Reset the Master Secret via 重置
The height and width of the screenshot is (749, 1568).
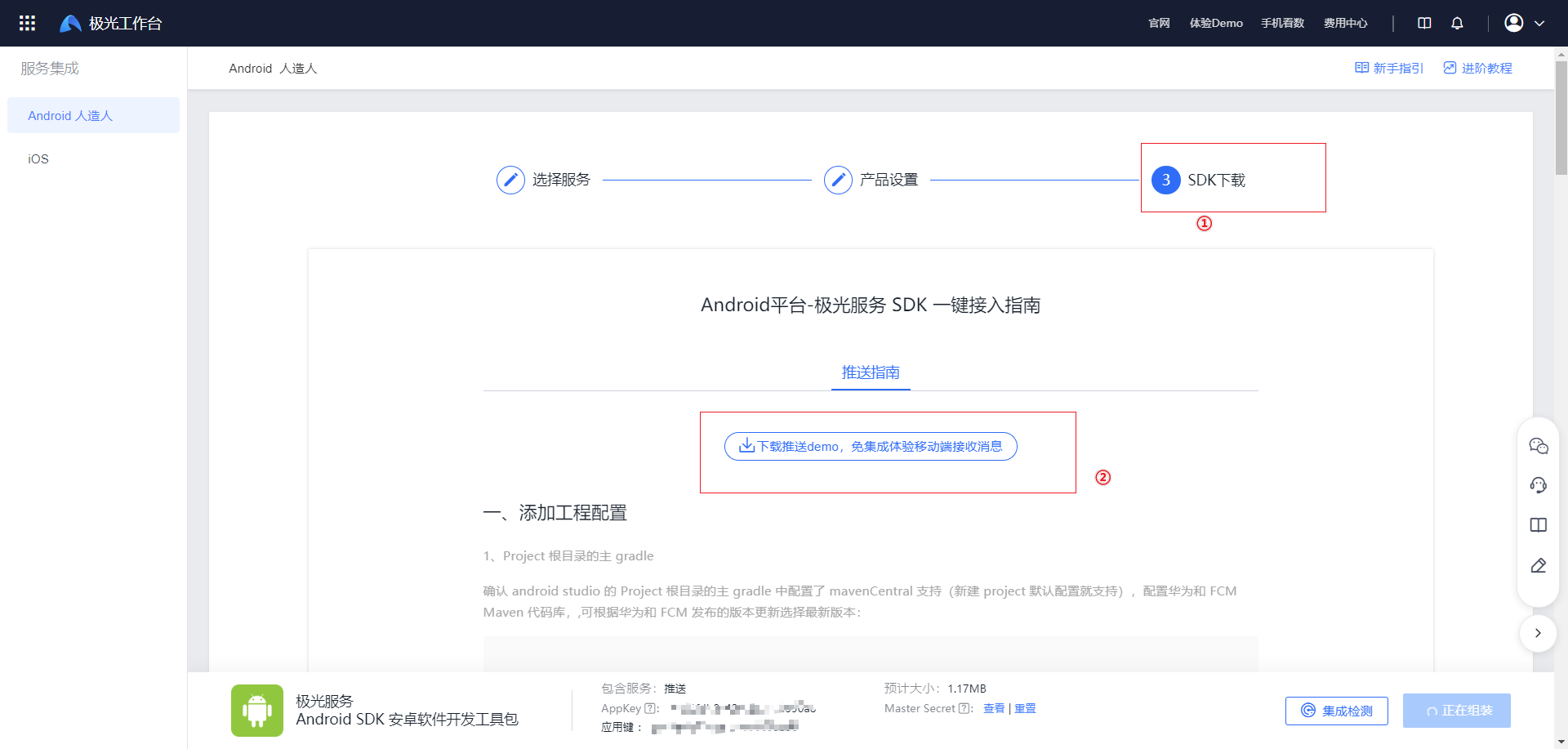click(1025, 708)
